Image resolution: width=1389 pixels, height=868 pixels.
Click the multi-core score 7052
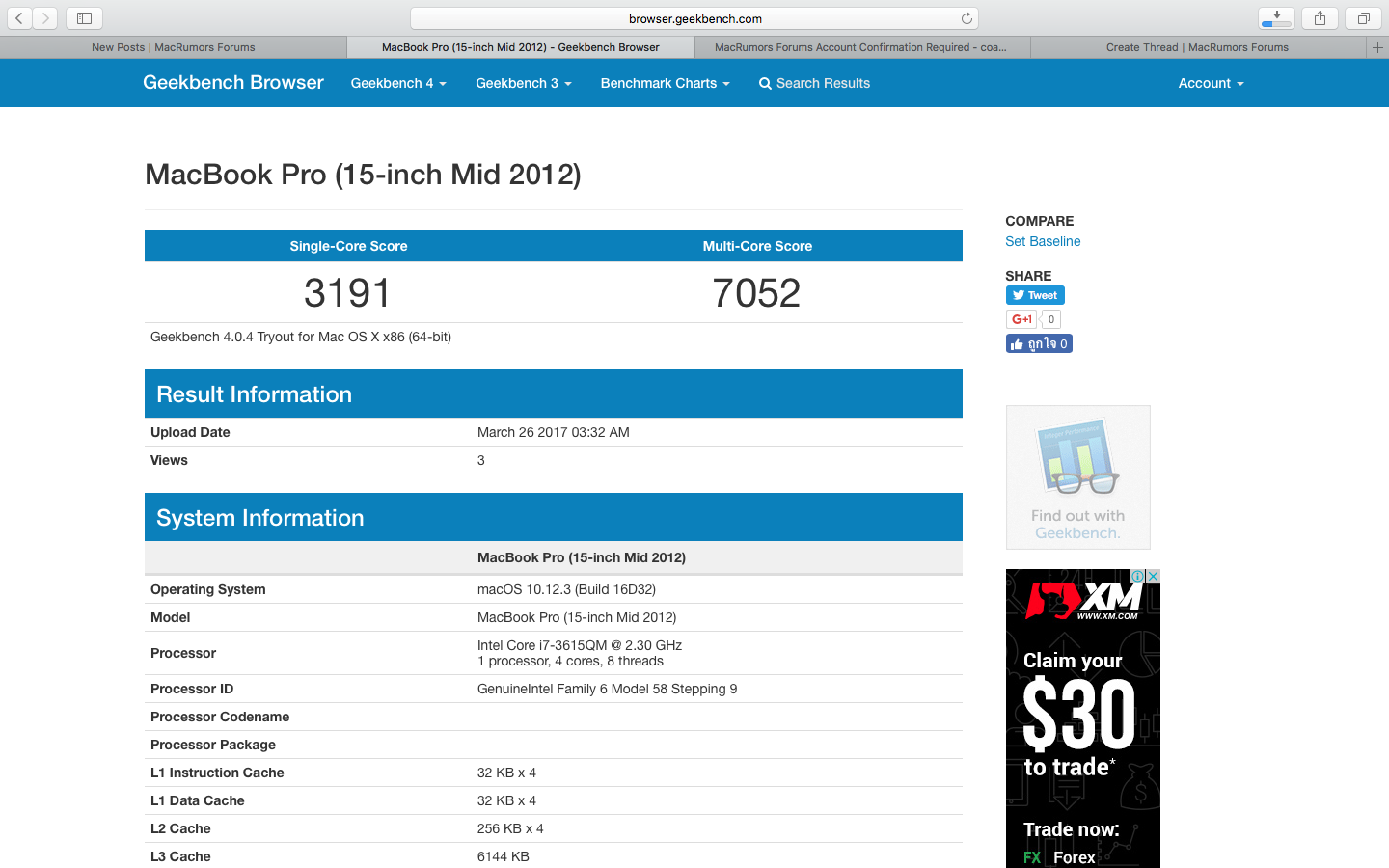(756, 293)
